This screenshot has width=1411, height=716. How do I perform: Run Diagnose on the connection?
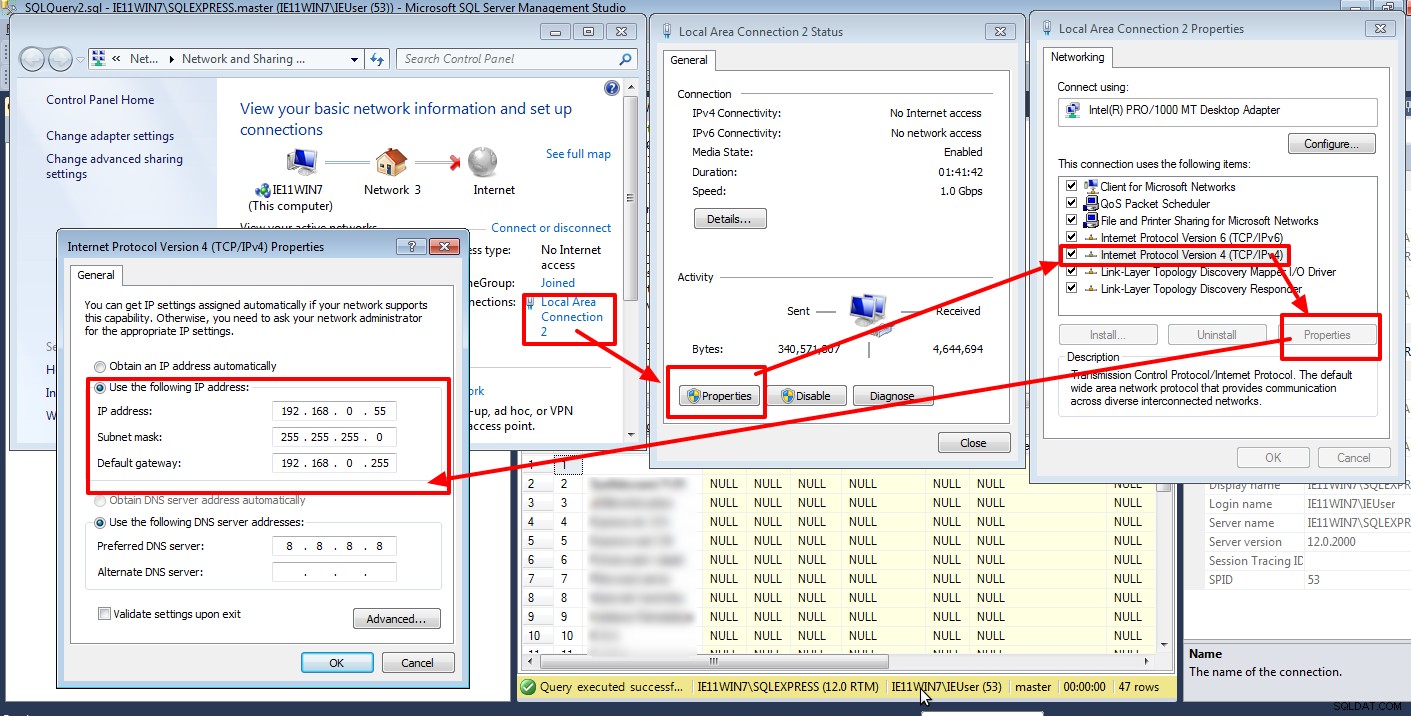(x=892, y=396)
